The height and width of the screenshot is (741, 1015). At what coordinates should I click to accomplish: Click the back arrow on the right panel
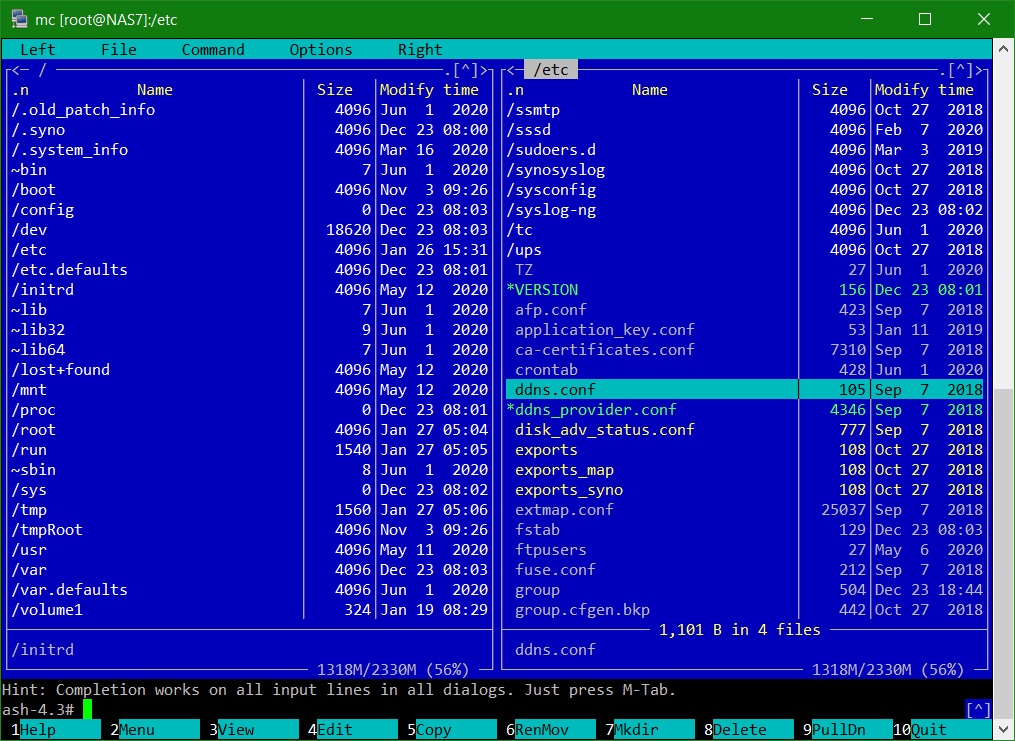tap(511, 70)
